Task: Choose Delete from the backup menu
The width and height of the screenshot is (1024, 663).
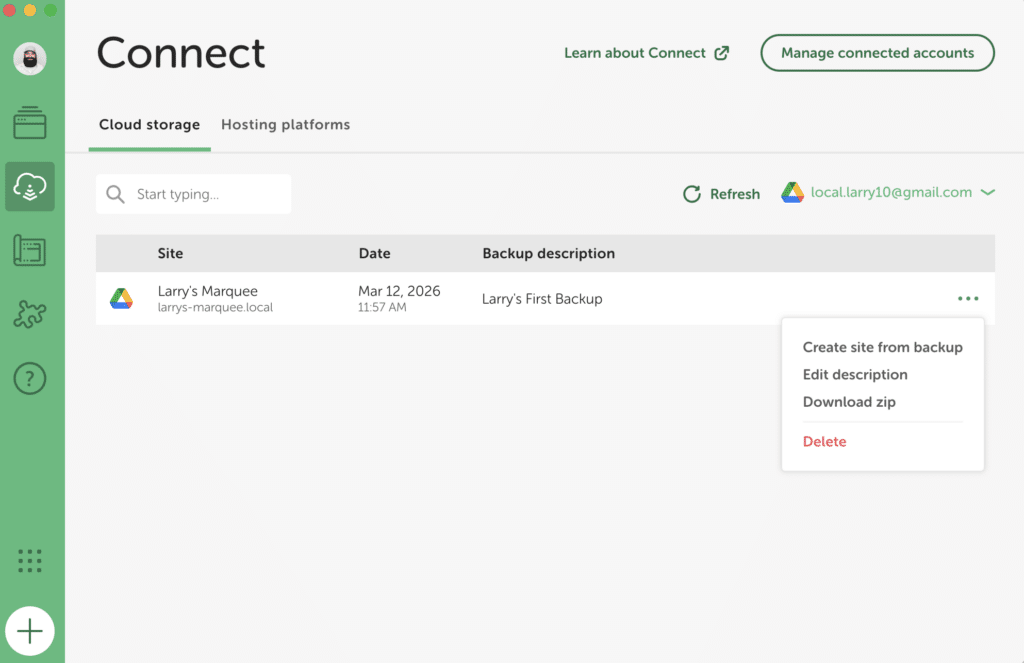Action: (824, 441)
